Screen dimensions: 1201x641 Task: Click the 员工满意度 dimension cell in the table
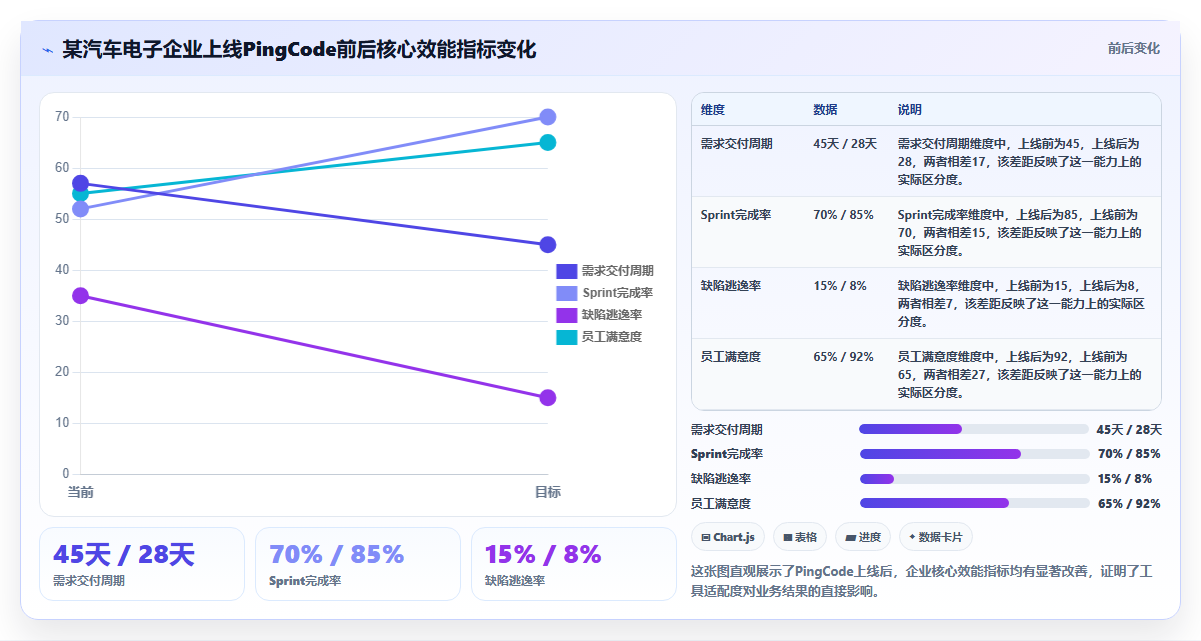(731, 357)
